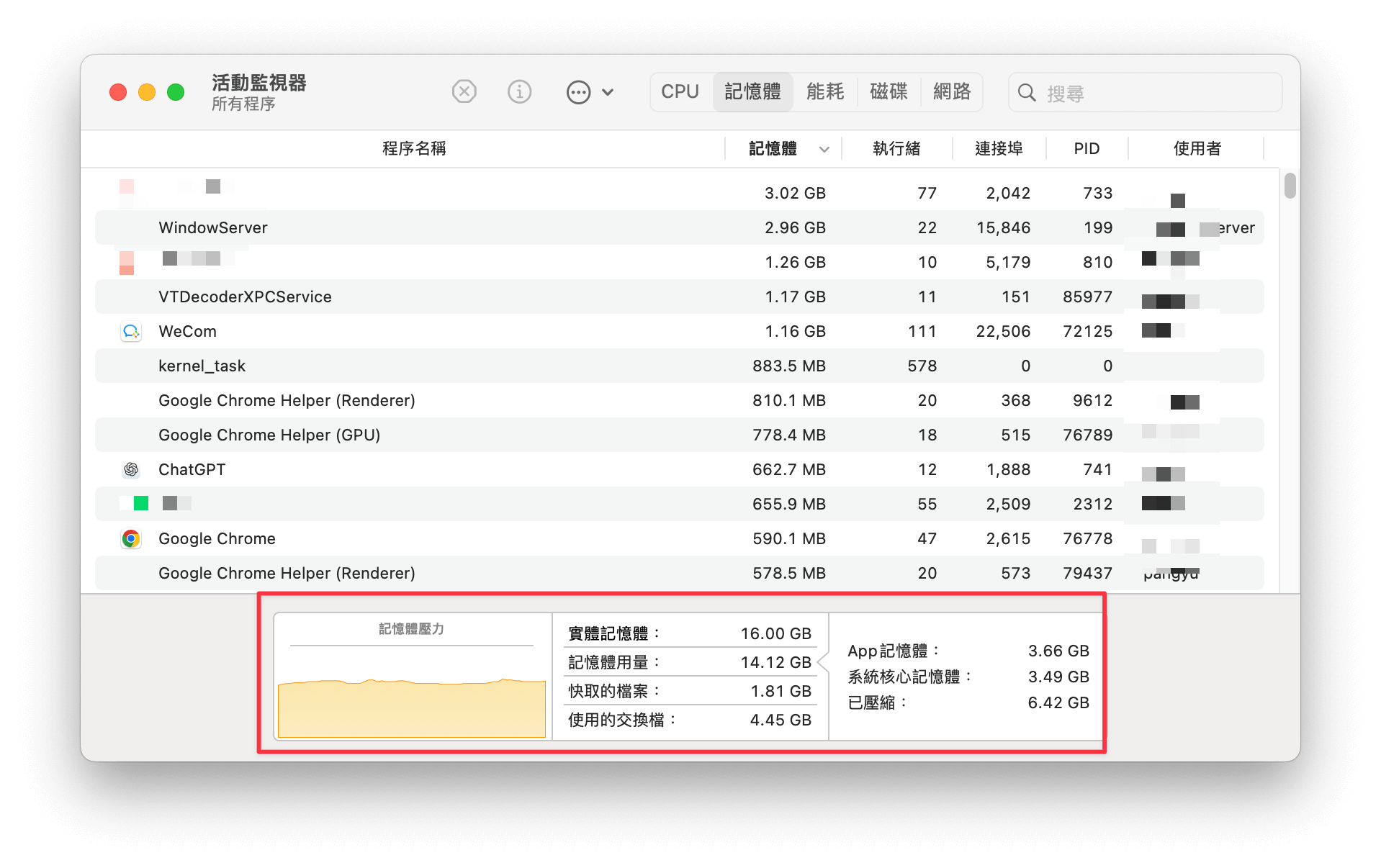The width and height of the screenshot is (1381, 868).
Task: Click the 1.26 GB memory value
Action: pyautogui.click(x=795, y=262)
